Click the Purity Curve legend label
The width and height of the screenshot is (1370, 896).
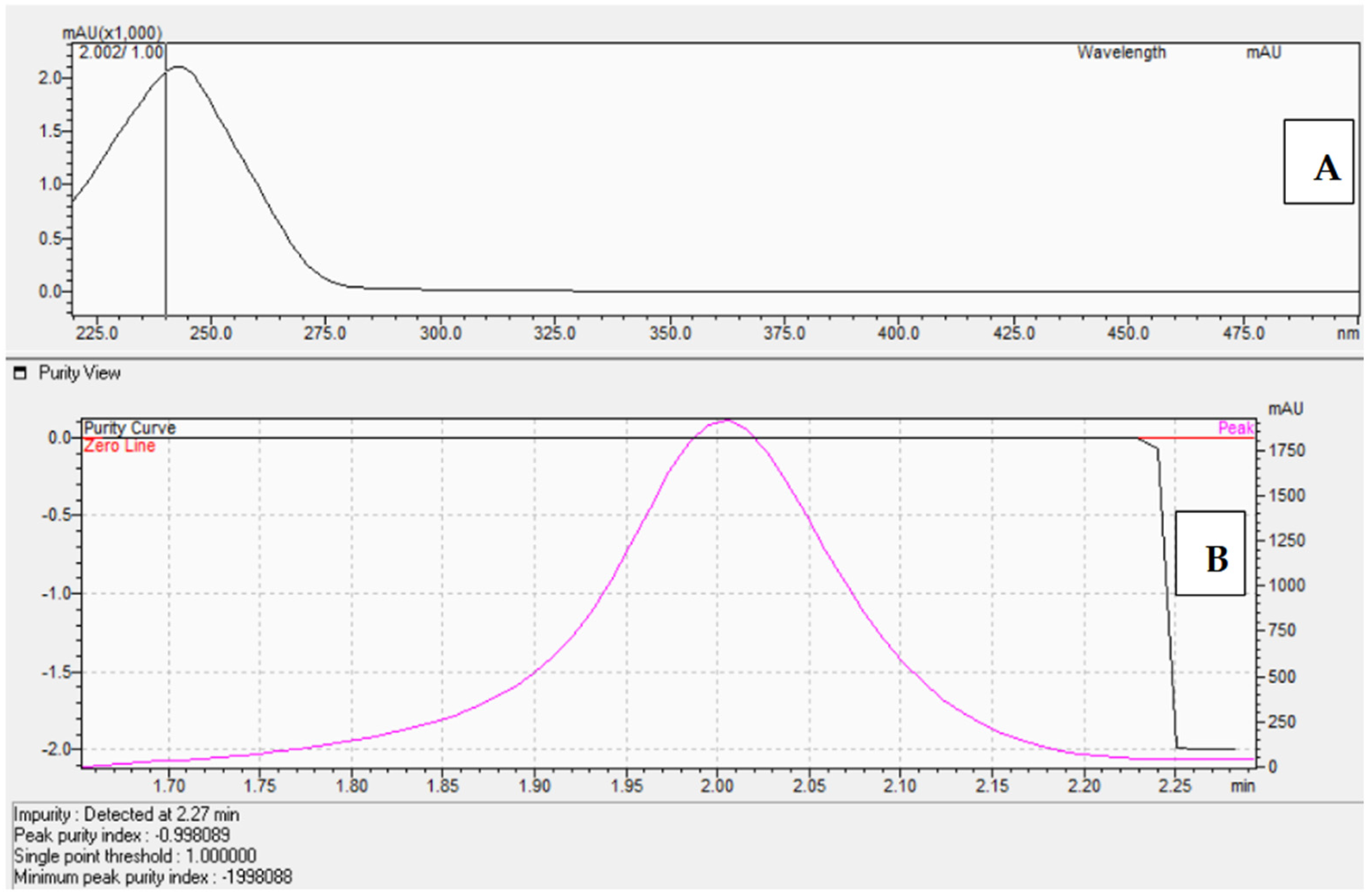pyautogui.click(x=130, y=428)
